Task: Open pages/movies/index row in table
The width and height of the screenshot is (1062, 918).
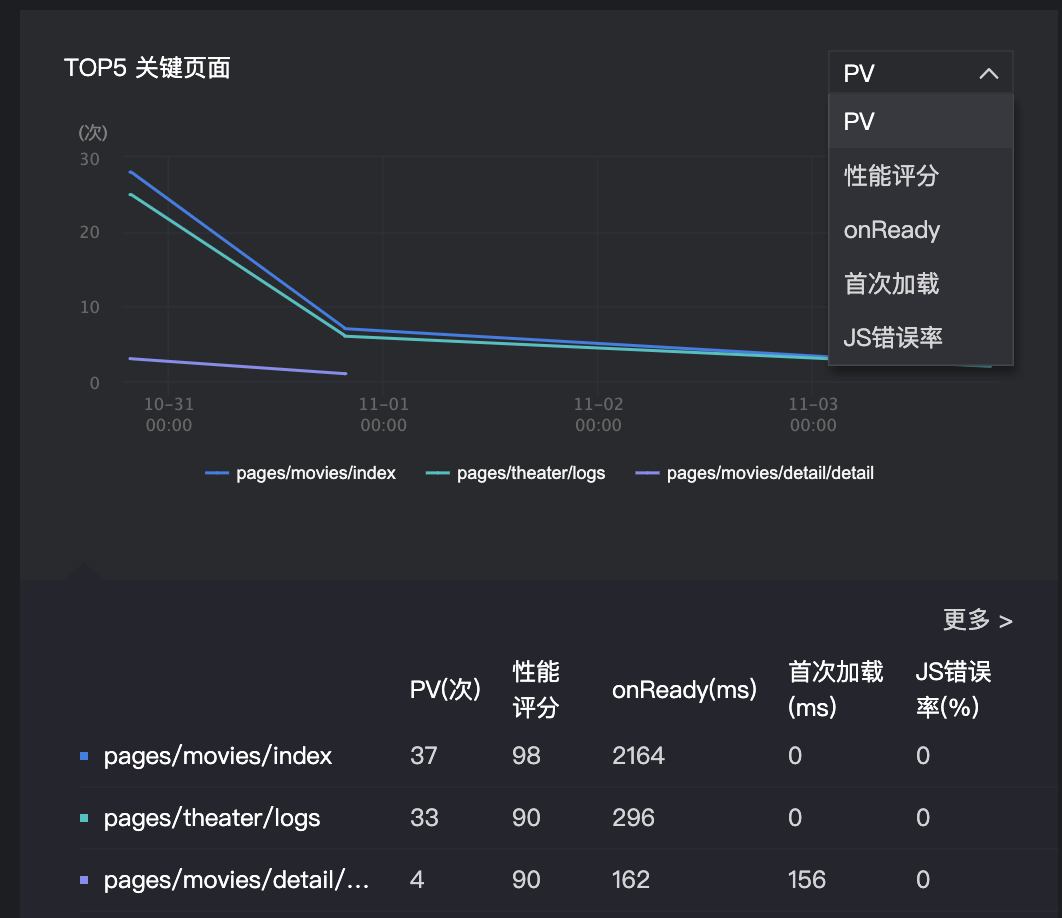Action: point(218,756)
